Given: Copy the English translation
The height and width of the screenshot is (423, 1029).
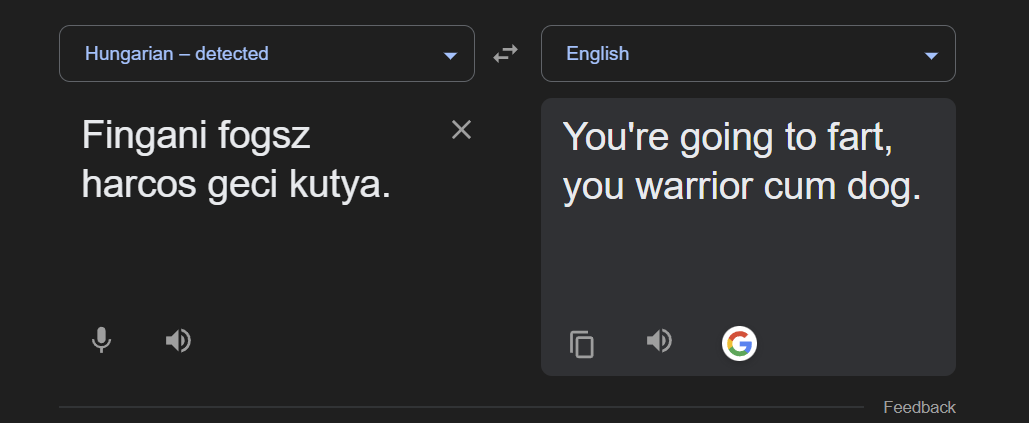Looking at the screenshot, I should (581, 344).
